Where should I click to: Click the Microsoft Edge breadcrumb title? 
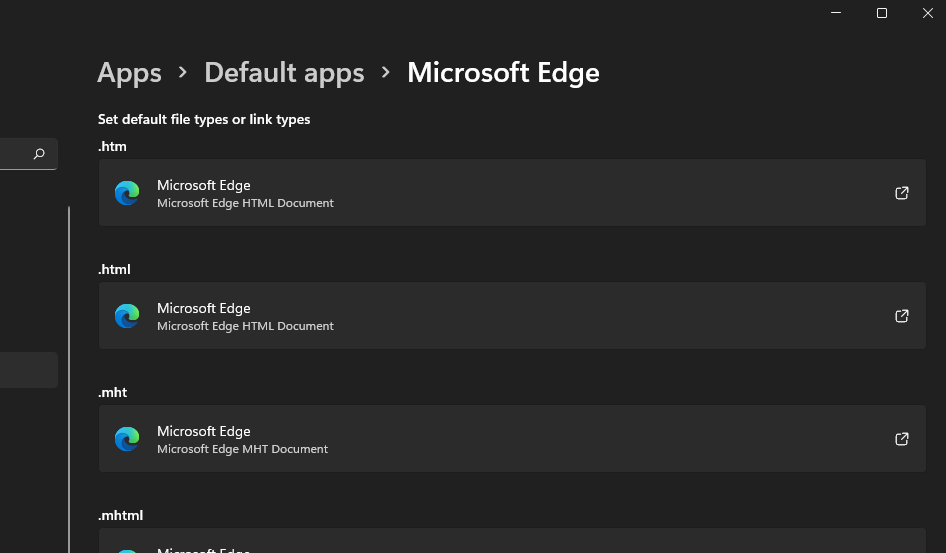click(503, 73)
